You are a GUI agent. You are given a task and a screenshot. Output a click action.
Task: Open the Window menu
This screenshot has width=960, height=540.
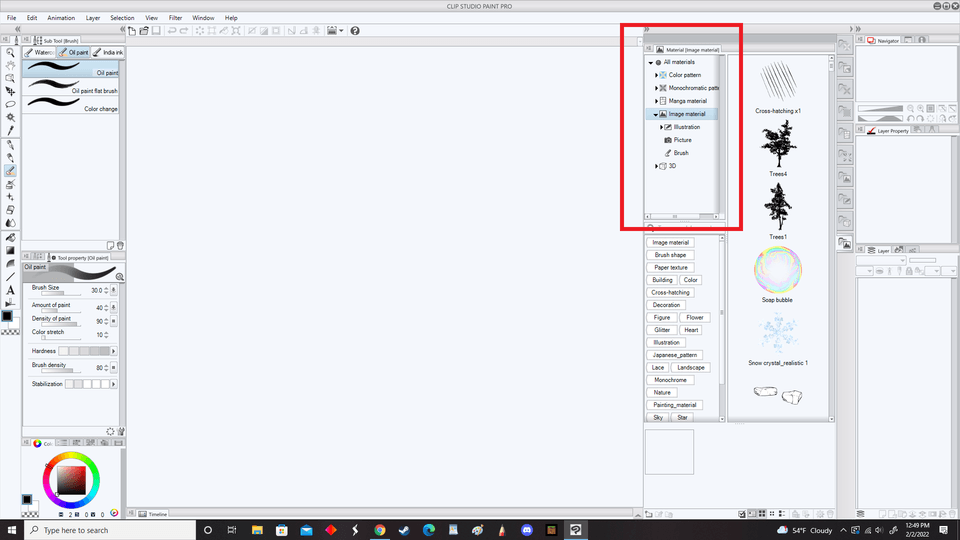[x=203, y=18]
